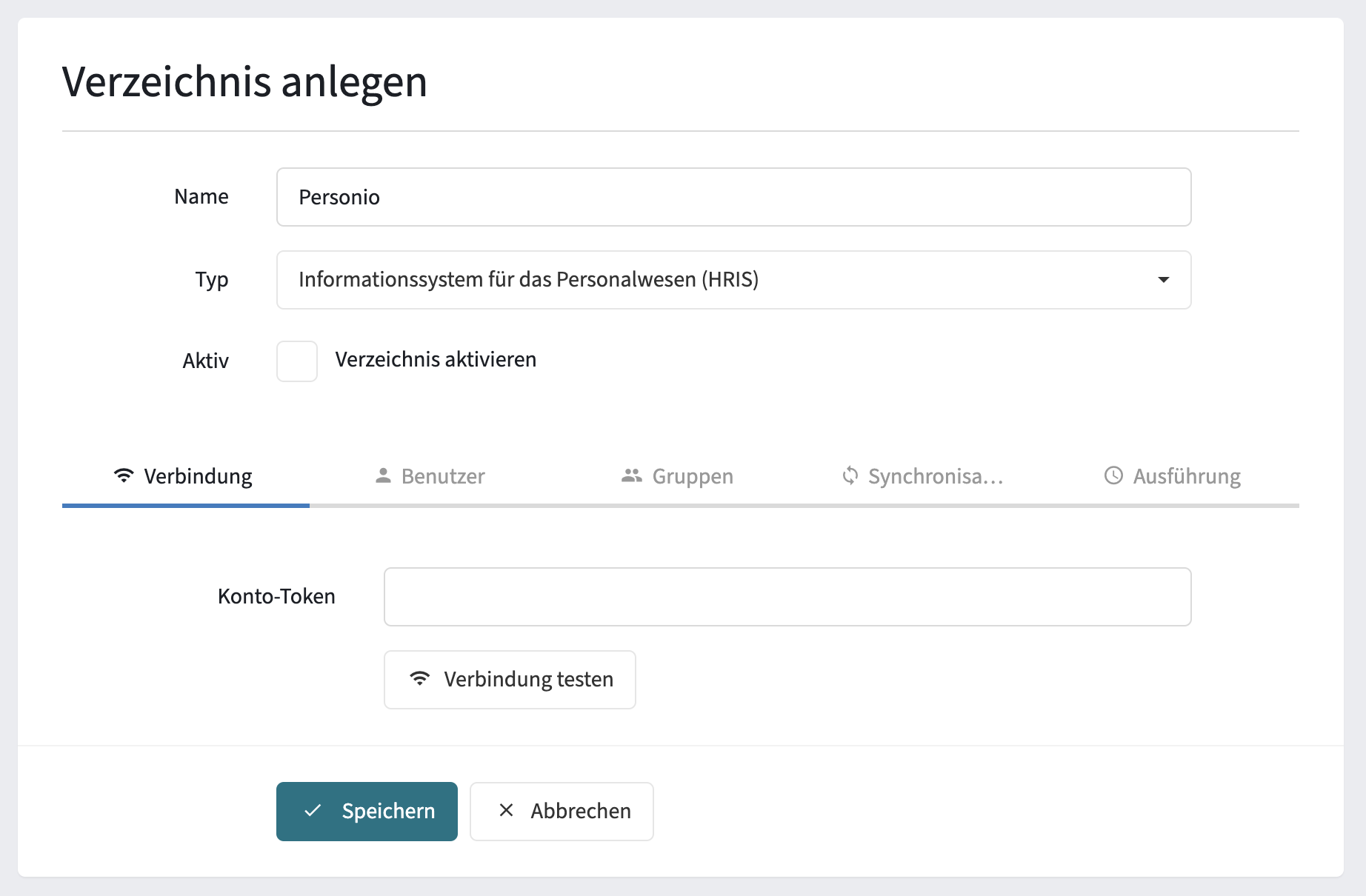
Task: Open the Typ dropdown showing HRIS
Action: (x=733, y=280)
